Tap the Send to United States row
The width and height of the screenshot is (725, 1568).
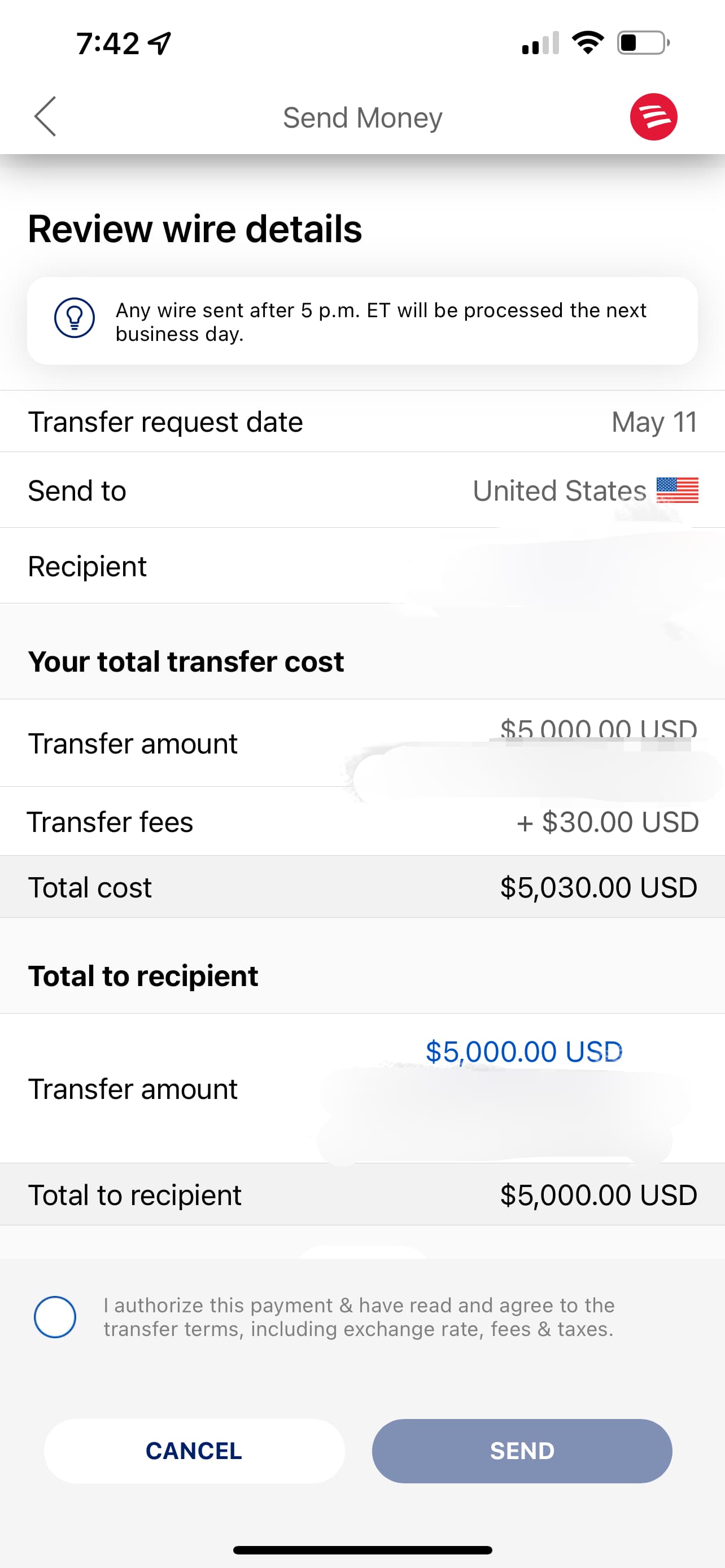pos(362,490)
